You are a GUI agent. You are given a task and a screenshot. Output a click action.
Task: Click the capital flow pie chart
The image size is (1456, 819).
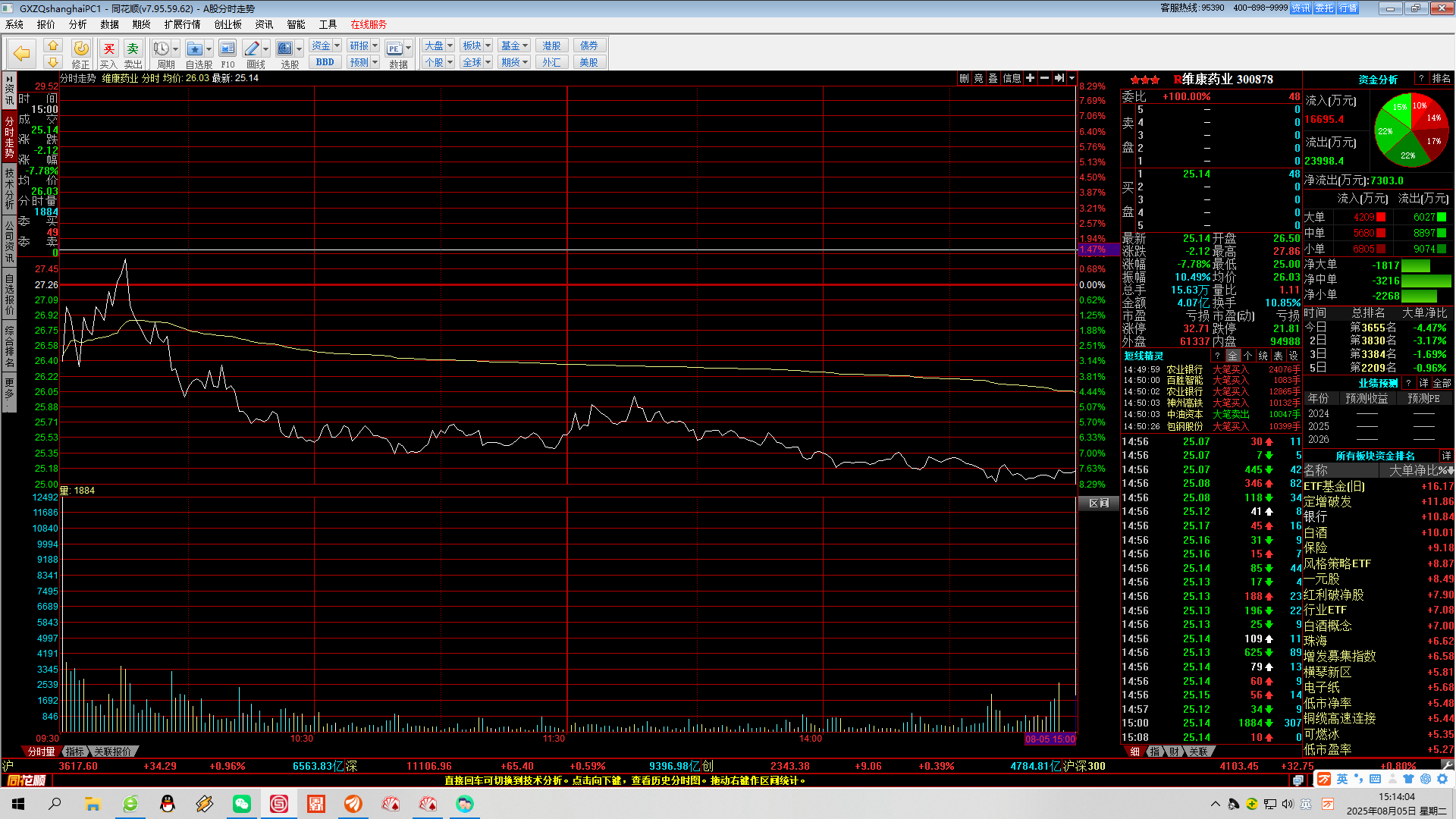pos(1411,130)
